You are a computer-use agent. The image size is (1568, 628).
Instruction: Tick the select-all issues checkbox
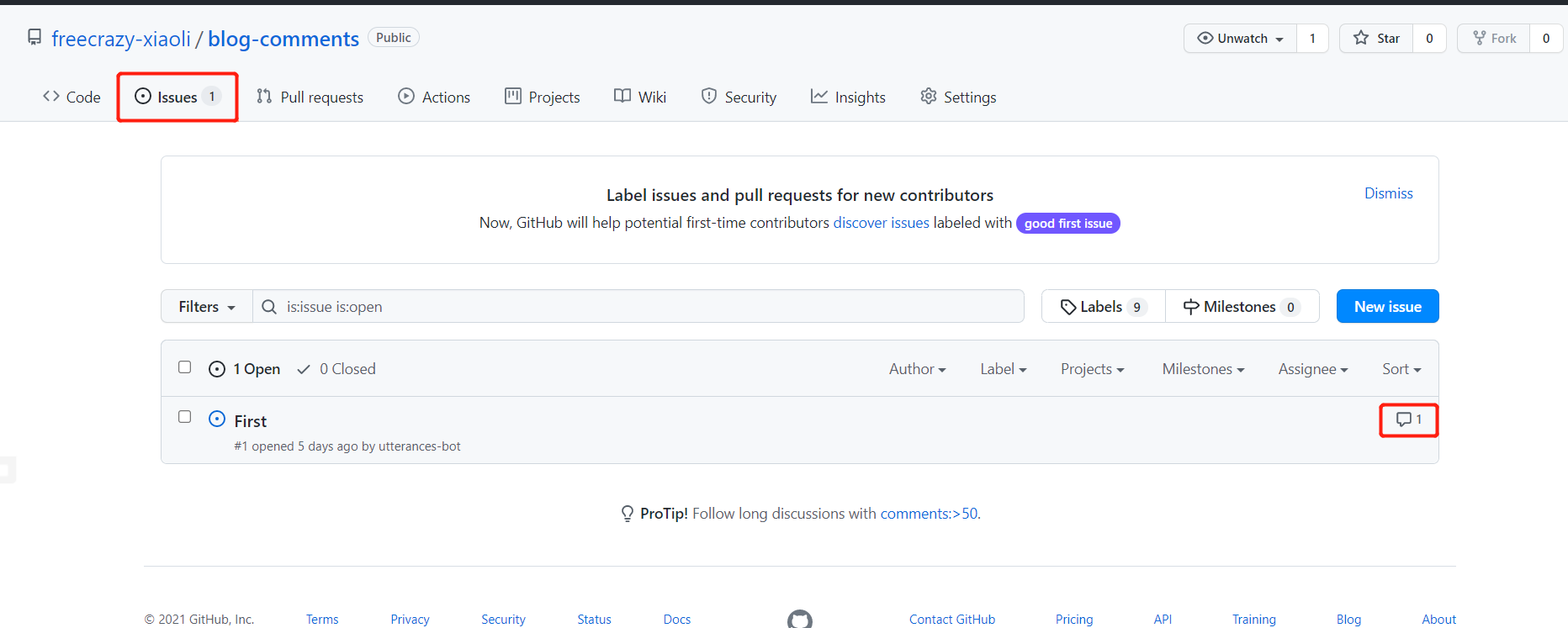[185, 367]
